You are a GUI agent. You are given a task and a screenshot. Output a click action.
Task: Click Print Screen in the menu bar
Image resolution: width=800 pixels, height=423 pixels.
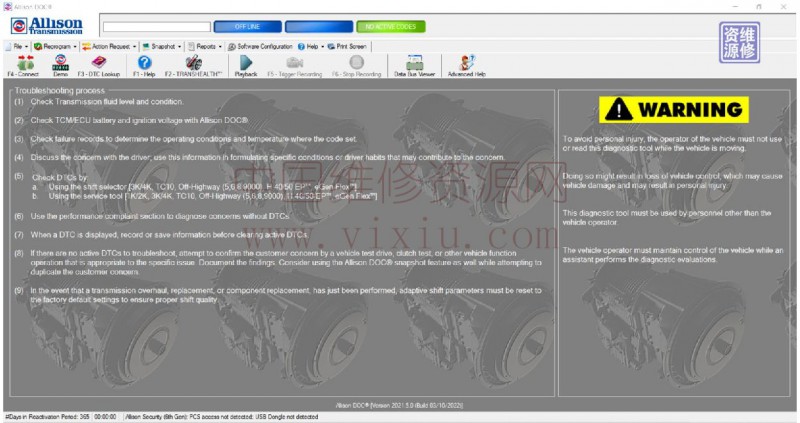click(x=347, y=46)
